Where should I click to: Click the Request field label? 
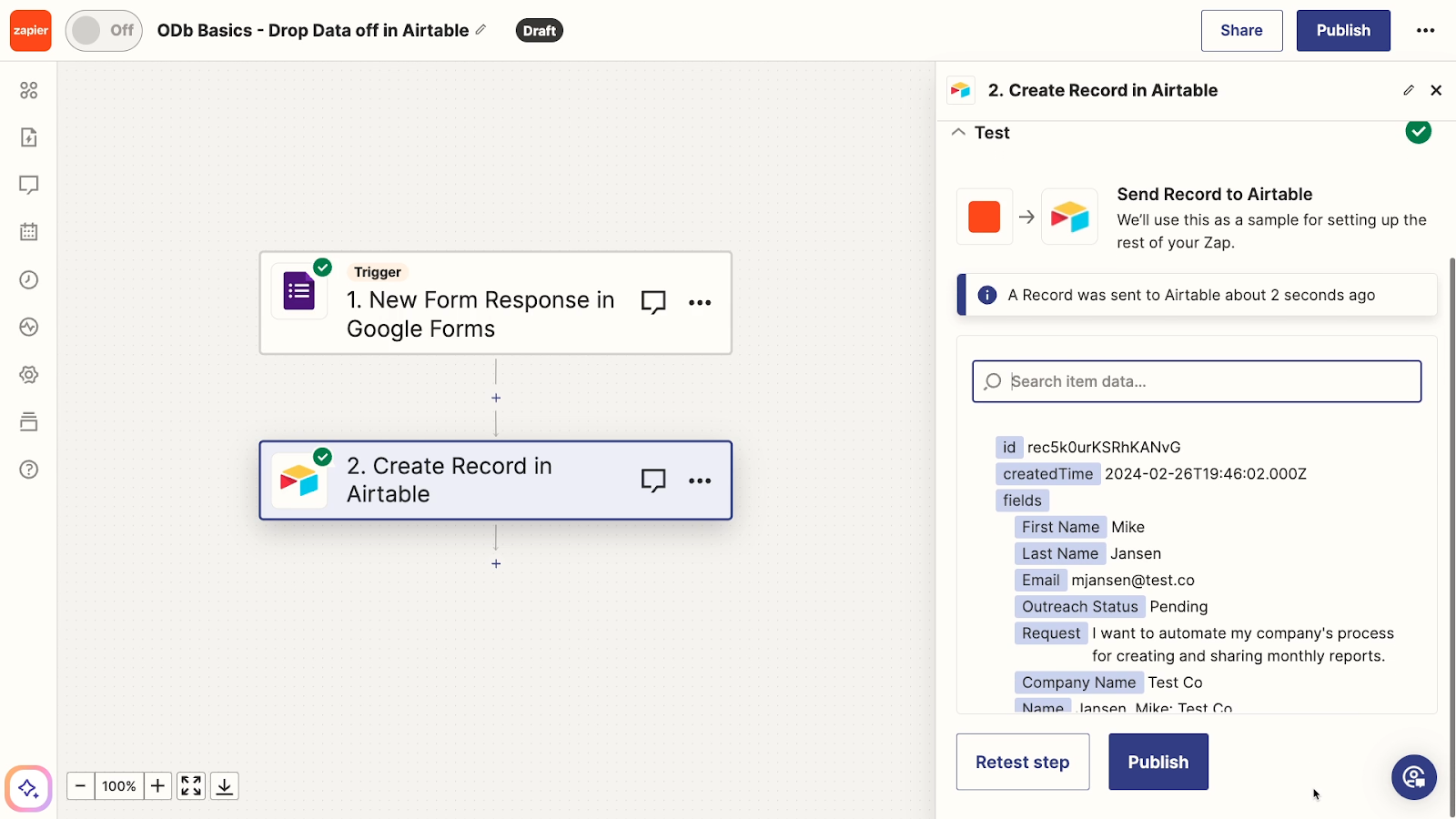(1051, 632)
